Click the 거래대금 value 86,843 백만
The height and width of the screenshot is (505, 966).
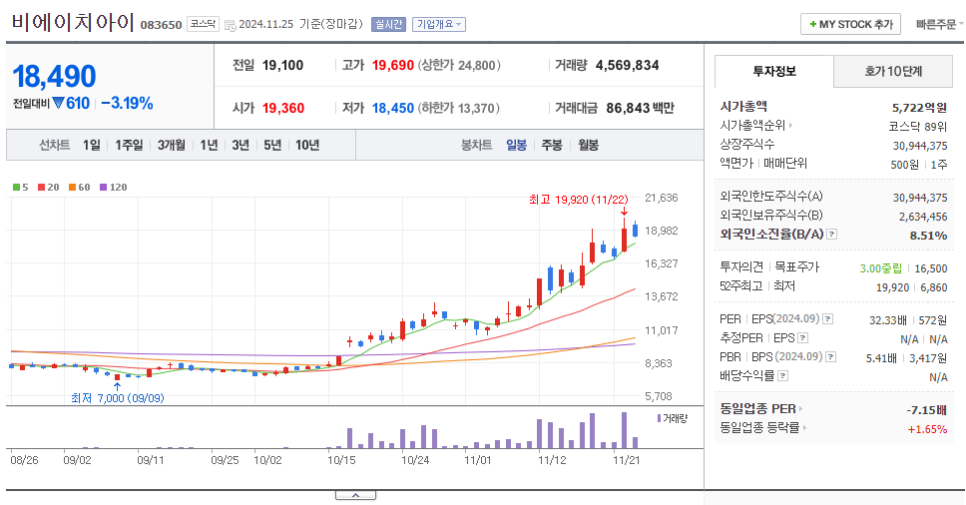click(640, 108)
